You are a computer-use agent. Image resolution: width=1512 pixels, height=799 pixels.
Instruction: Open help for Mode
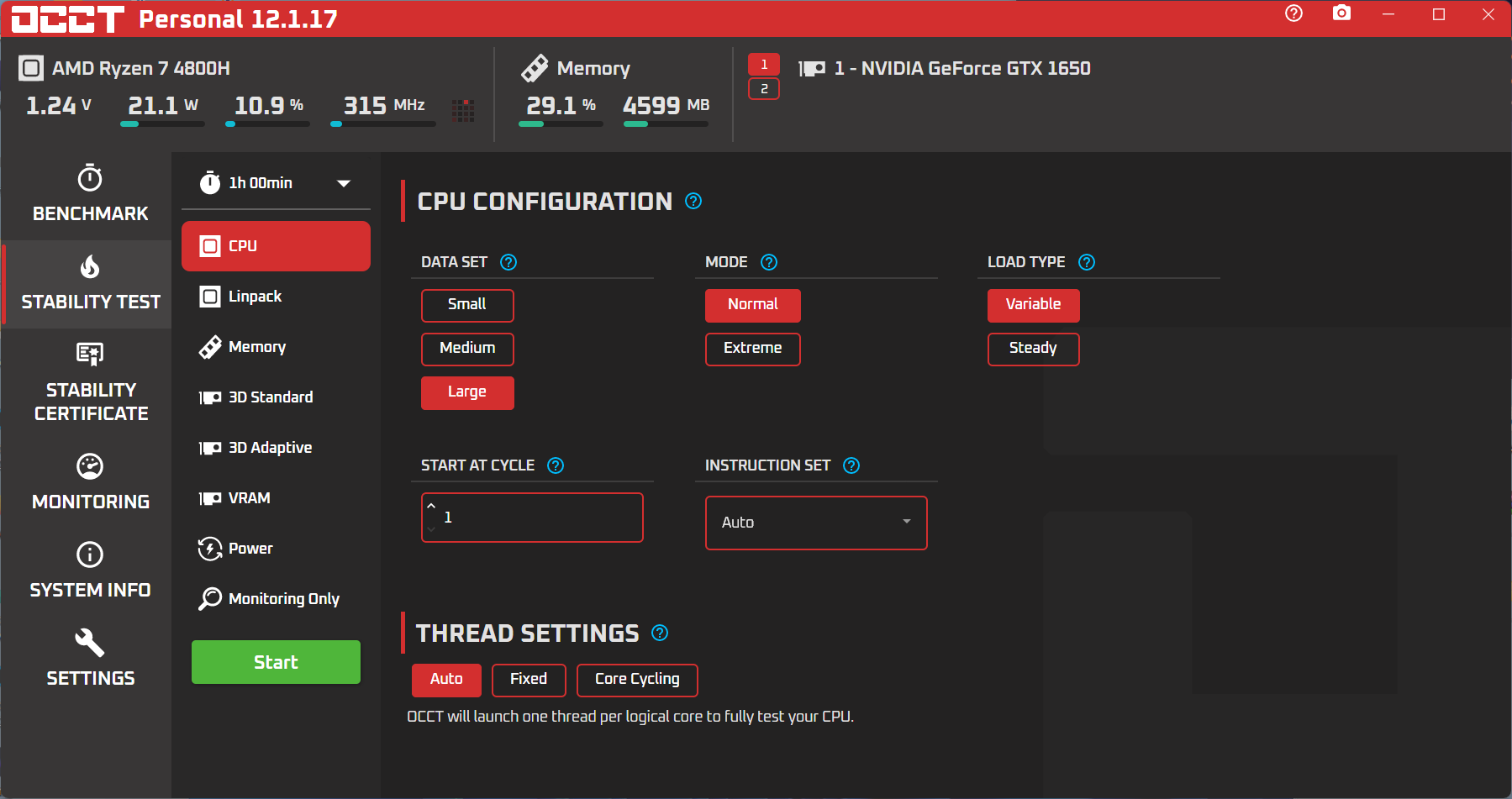click(x=769, y=262)
